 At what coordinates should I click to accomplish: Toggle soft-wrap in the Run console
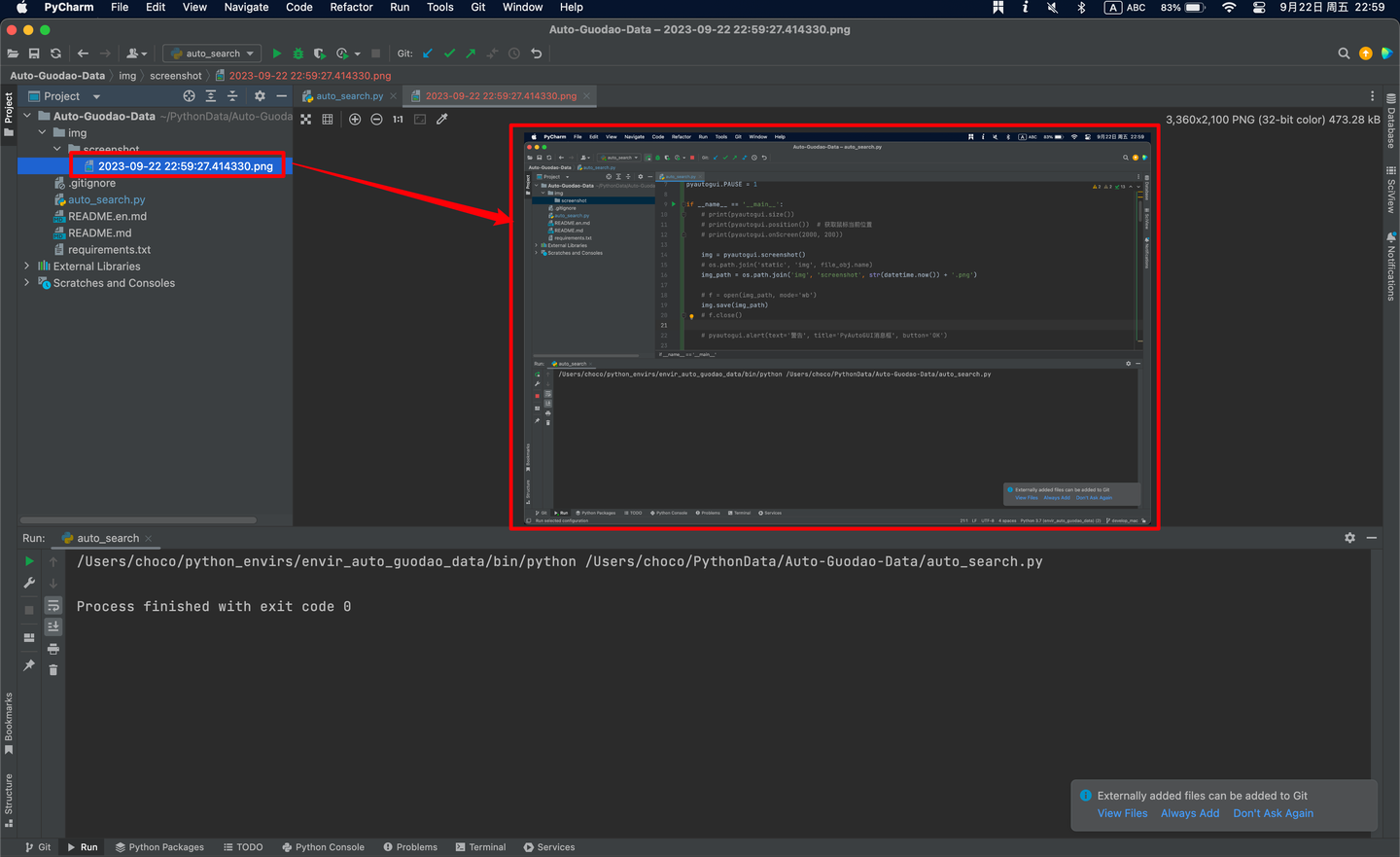53,604
